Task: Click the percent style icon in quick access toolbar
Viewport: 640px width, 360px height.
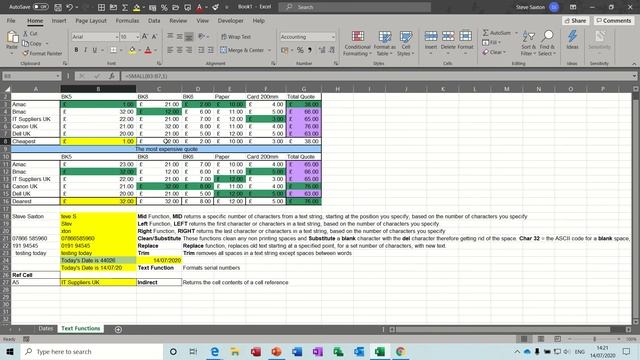Action: (x=164, y=7)
